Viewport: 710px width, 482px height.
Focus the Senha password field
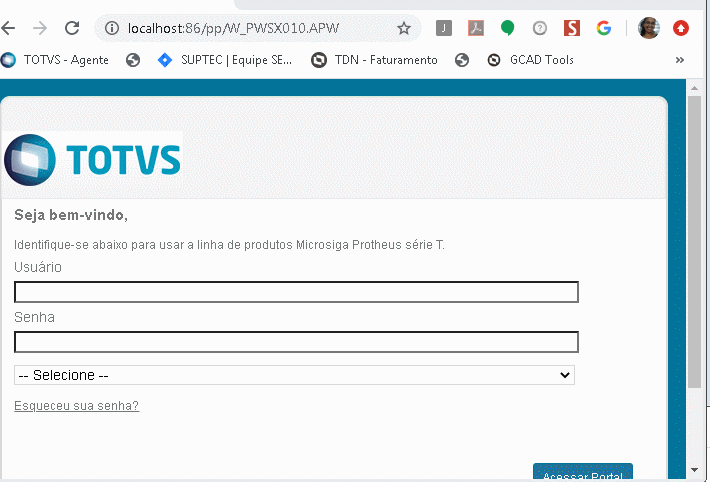(296, 342)
